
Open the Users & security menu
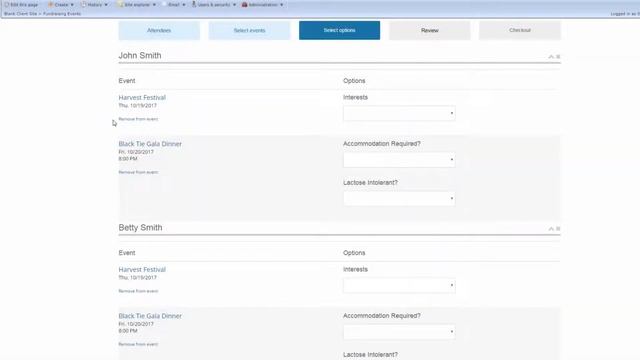click(213, 4)
